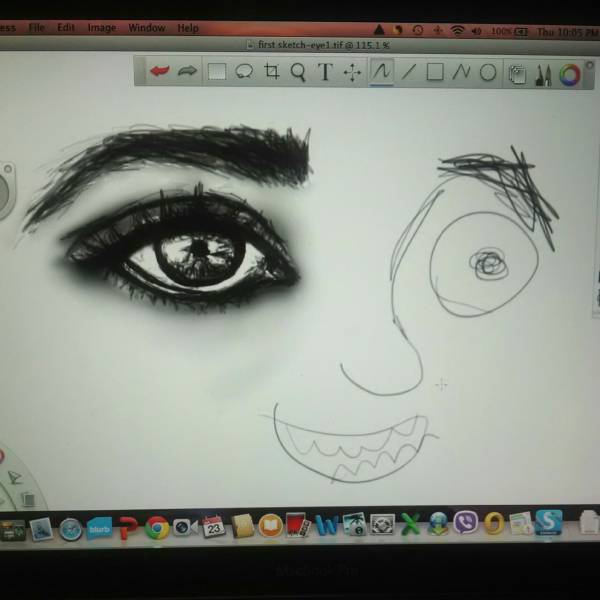Switch to the straight line draw style
The image size is (600, 600).
(x=407, y=71)
